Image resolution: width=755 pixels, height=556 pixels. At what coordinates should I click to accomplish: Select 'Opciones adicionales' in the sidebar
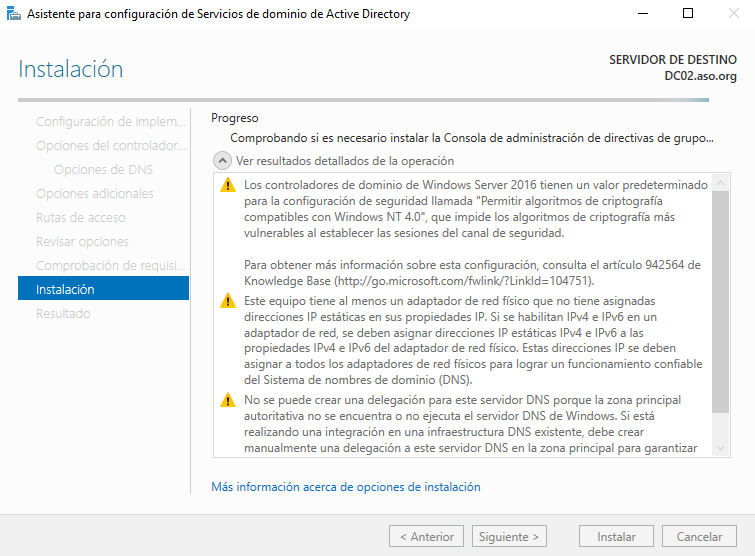tap(94, 193)
